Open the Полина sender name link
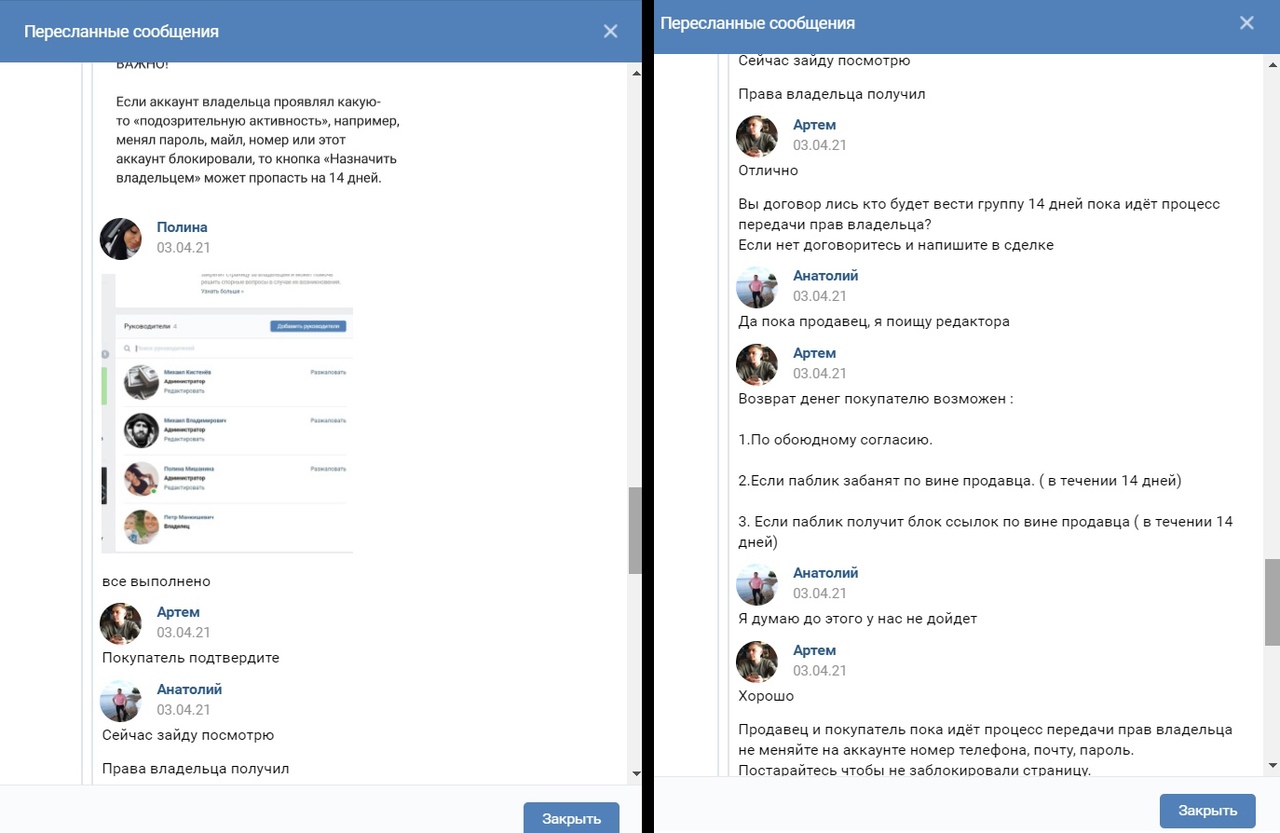The height and width of the screenshot is (833, 1280). coord(182,227)
